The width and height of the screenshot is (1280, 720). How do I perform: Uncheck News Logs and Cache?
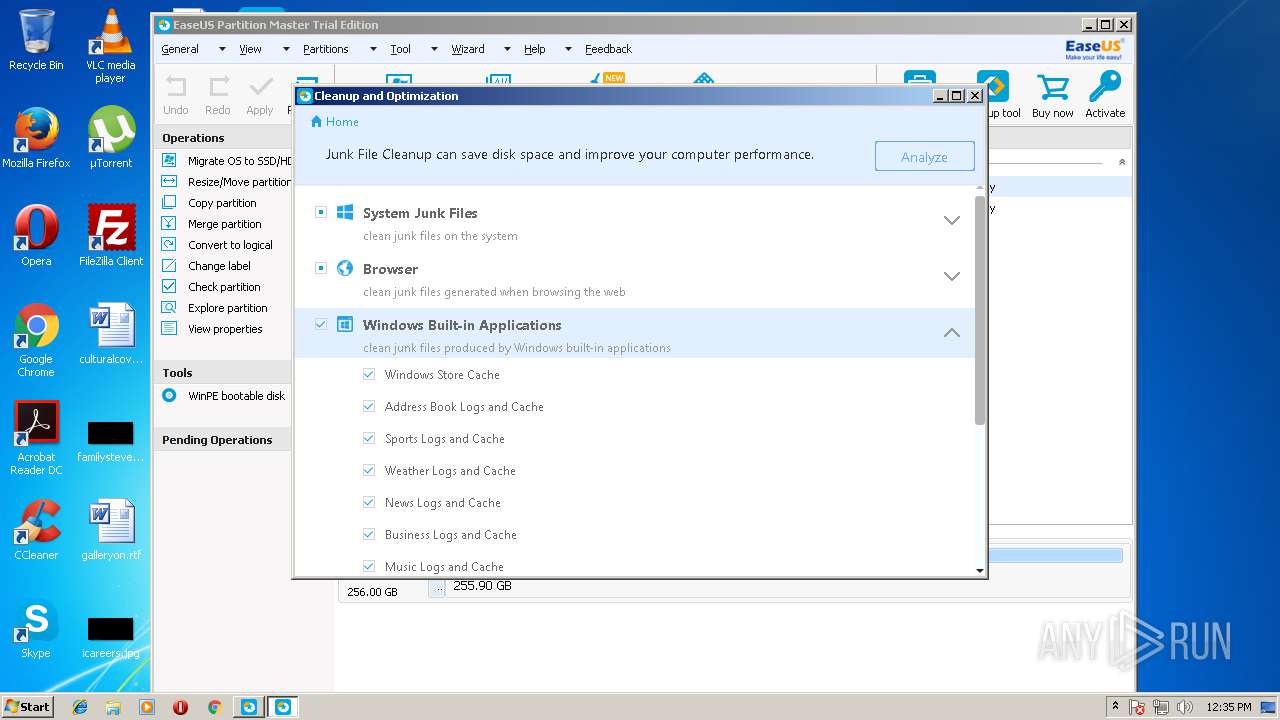tap(369, 502)
